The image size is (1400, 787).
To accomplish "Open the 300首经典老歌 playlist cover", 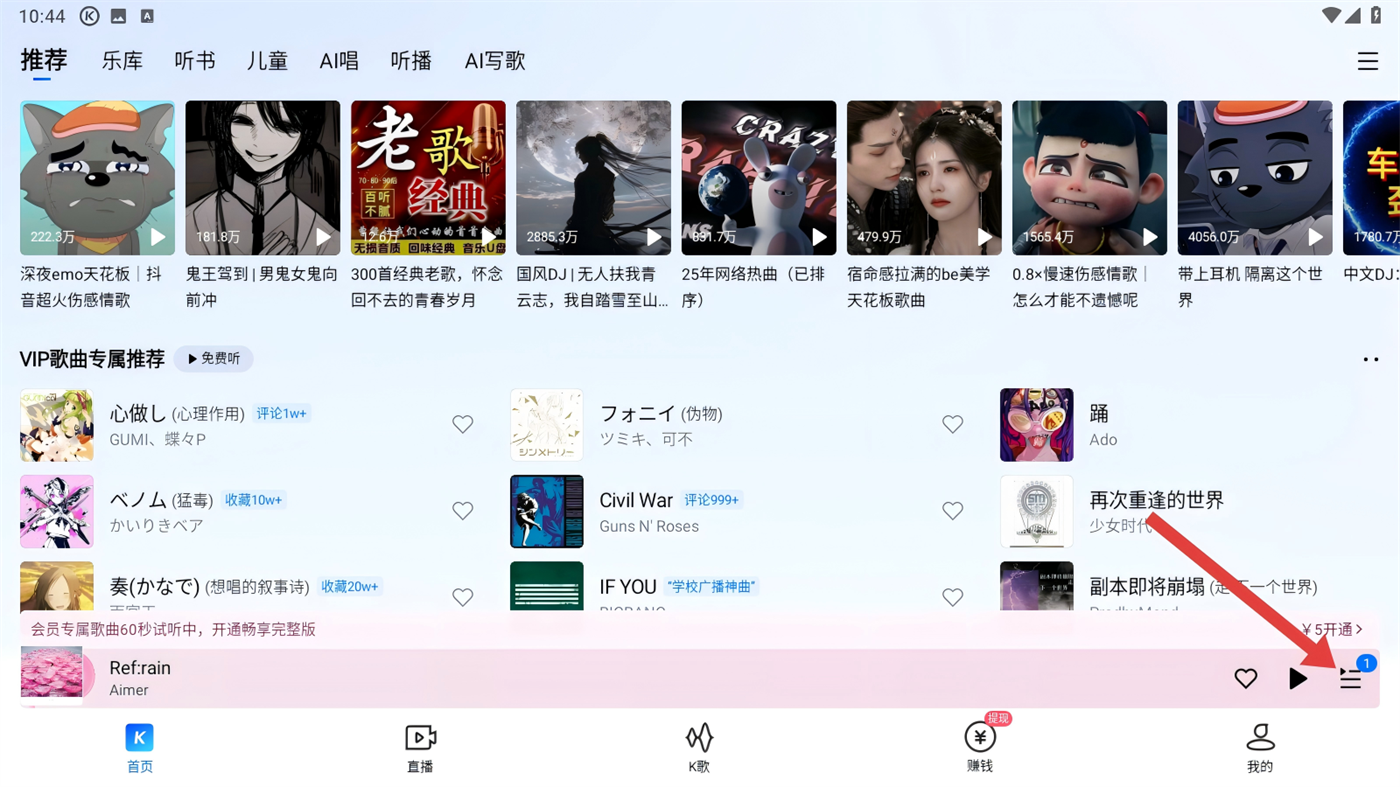I will [428, 178].
